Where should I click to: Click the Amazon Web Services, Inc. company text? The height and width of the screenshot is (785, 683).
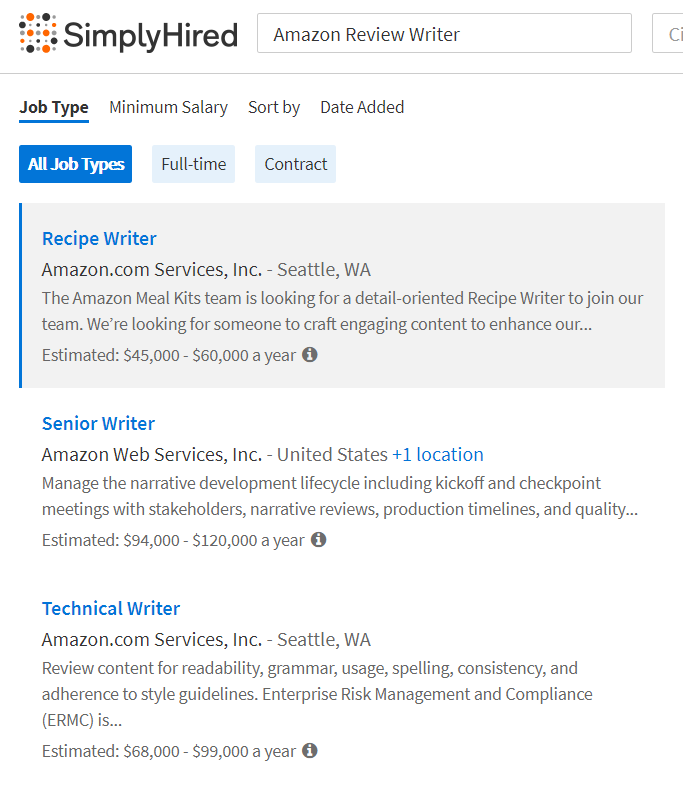coord(152,455)
